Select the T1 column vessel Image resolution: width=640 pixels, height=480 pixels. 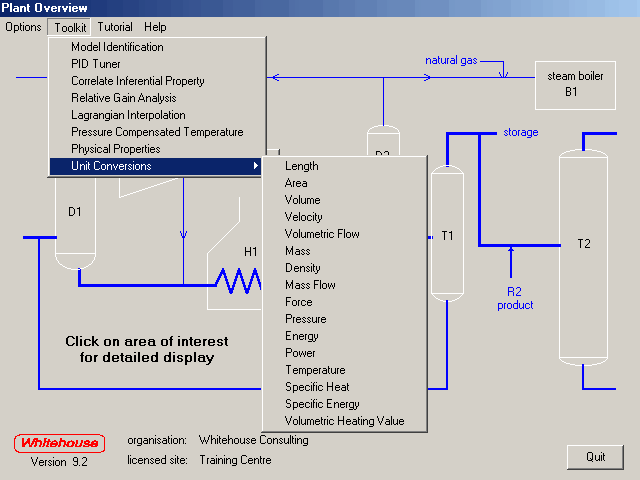click(446, 236)
